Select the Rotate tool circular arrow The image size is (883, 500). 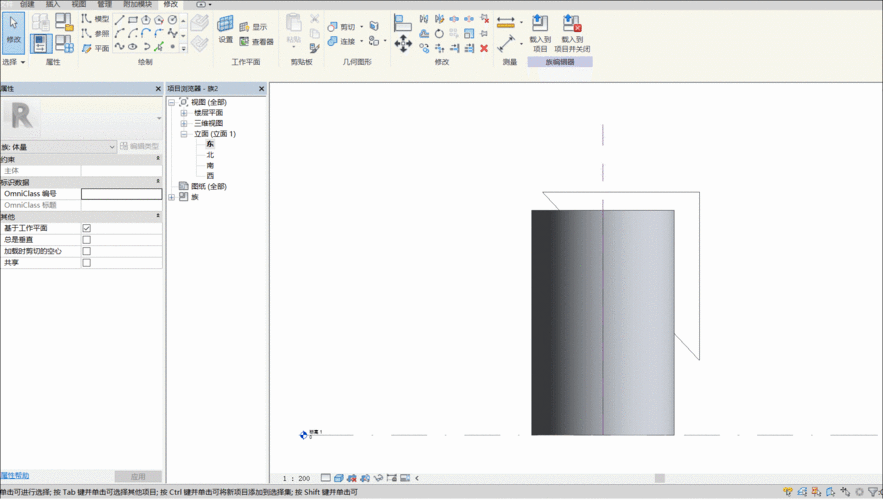[439, 34]
